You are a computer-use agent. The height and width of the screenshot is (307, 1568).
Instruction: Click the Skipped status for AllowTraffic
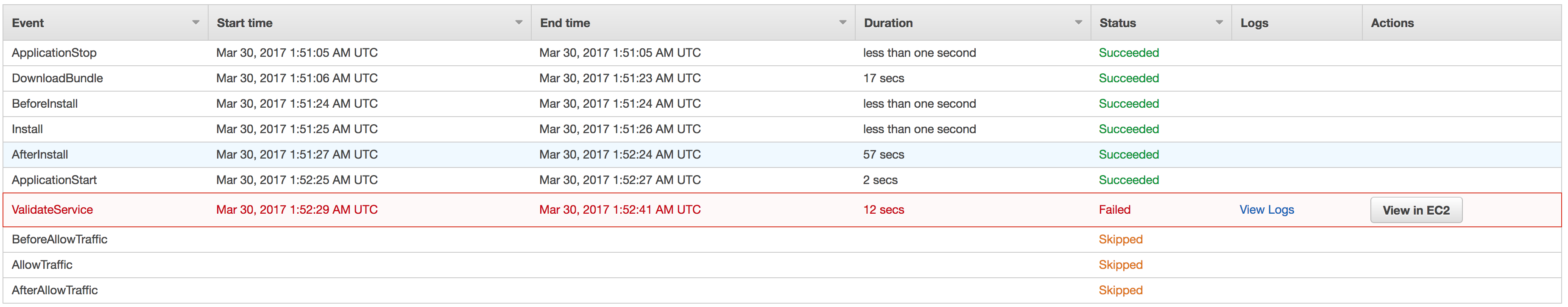click(1120, 265)
